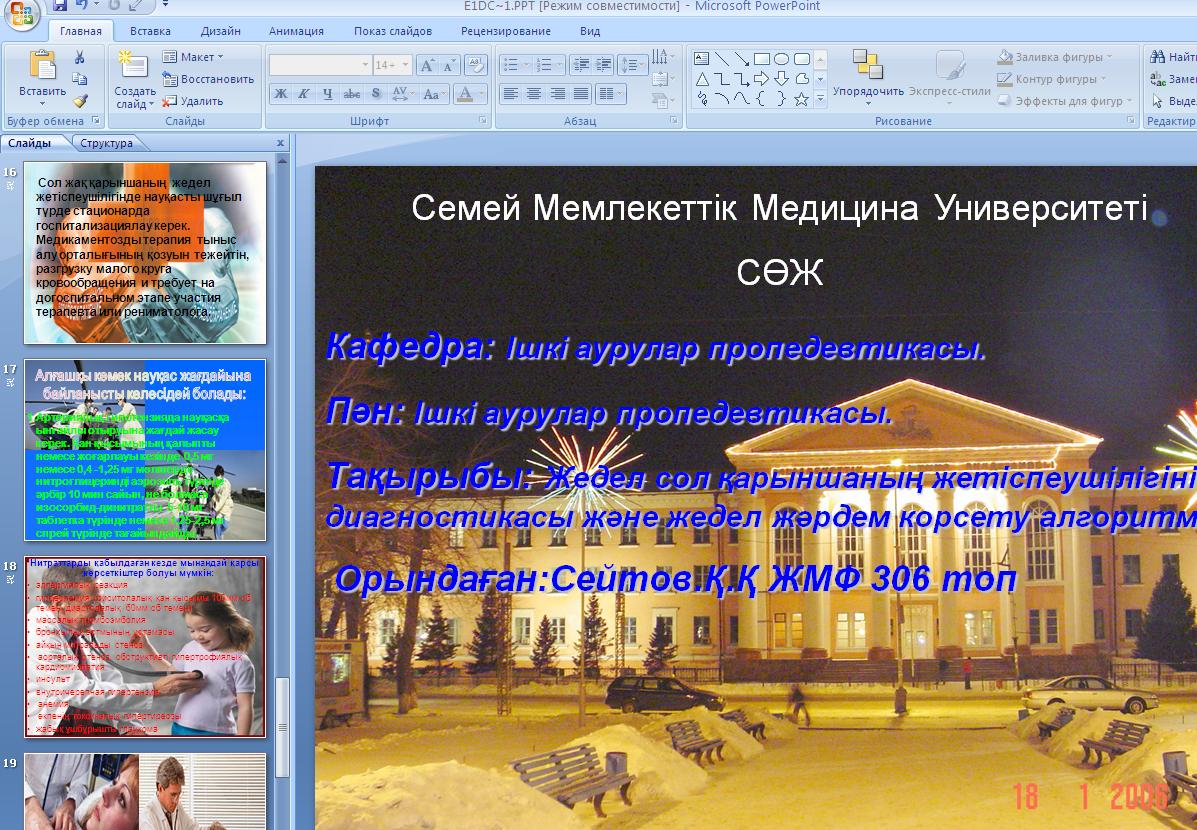Center align text
The width and height of the screenshot is (1197, 830).
(534, 94)
